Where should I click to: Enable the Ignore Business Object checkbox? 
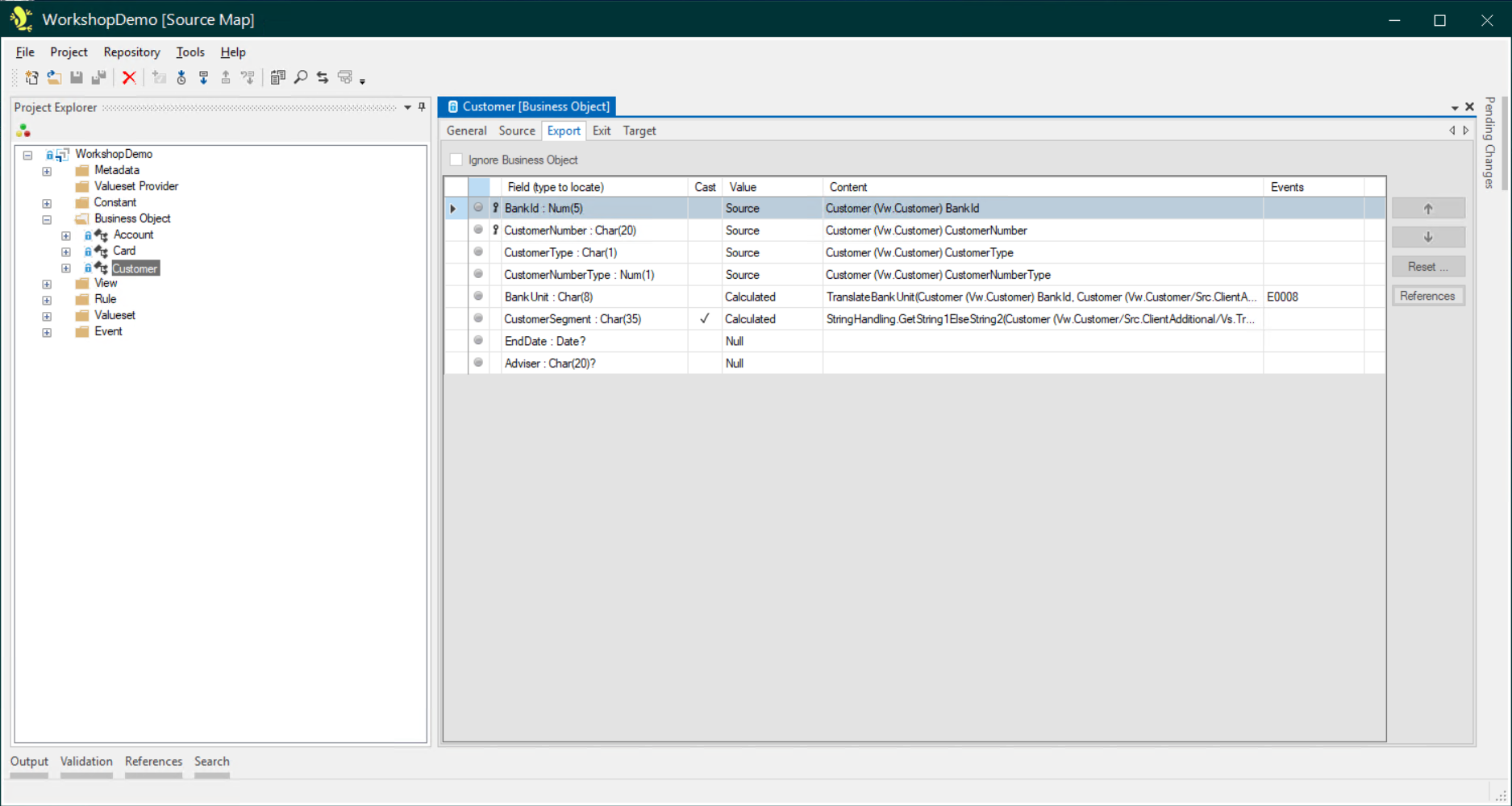coord(456,160)
